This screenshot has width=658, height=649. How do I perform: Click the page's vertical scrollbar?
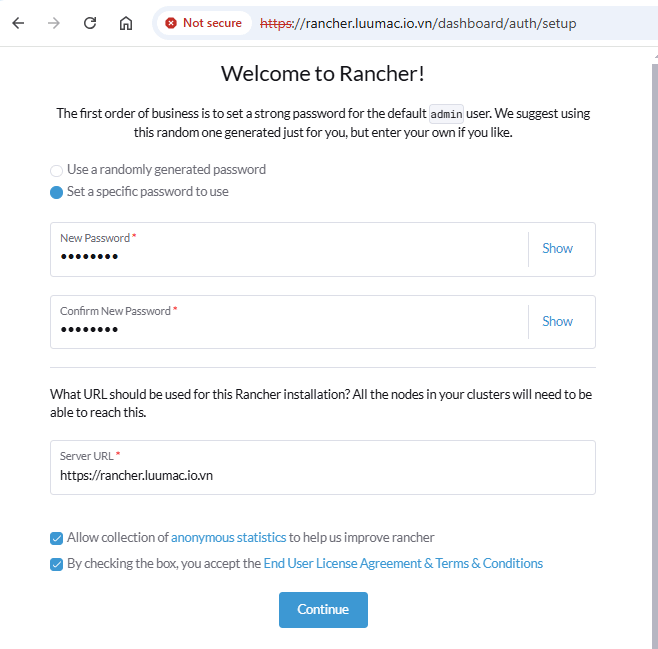655,352
